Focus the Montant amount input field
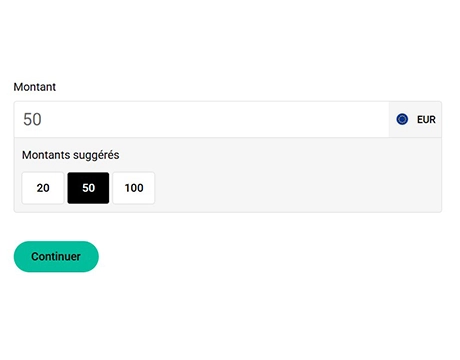Viewport: 460px width, 360px height. pos(201,119)
